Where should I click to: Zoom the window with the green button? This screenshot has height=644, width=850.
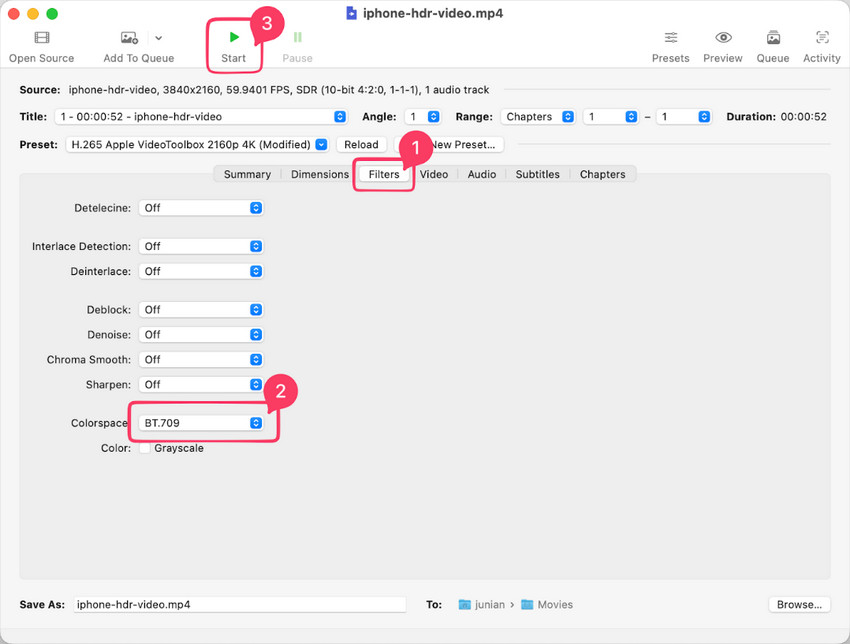point(52,14)
